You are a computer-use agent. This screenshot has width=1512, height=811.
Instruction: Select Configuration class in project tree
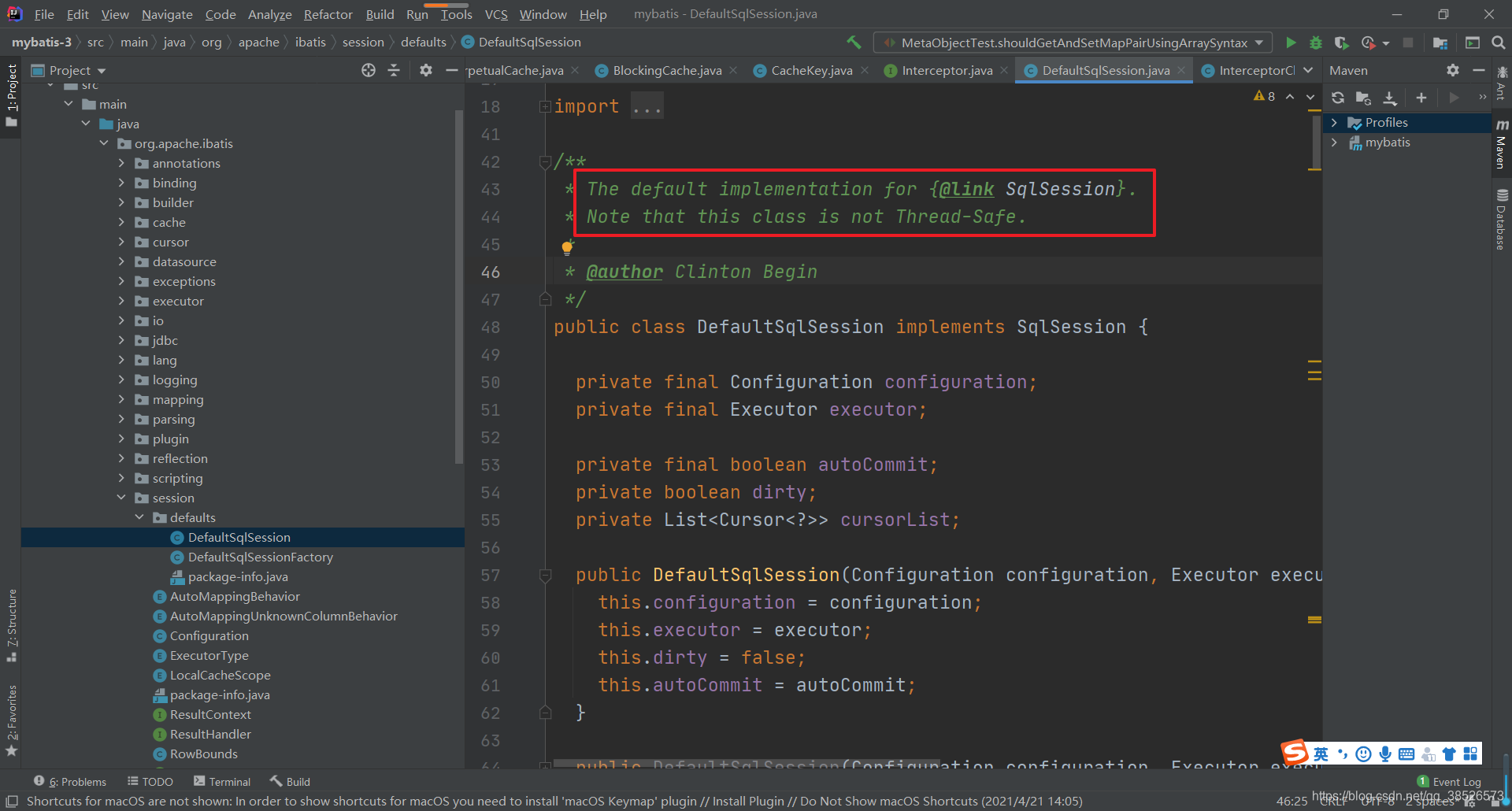(x=209, y=635)
